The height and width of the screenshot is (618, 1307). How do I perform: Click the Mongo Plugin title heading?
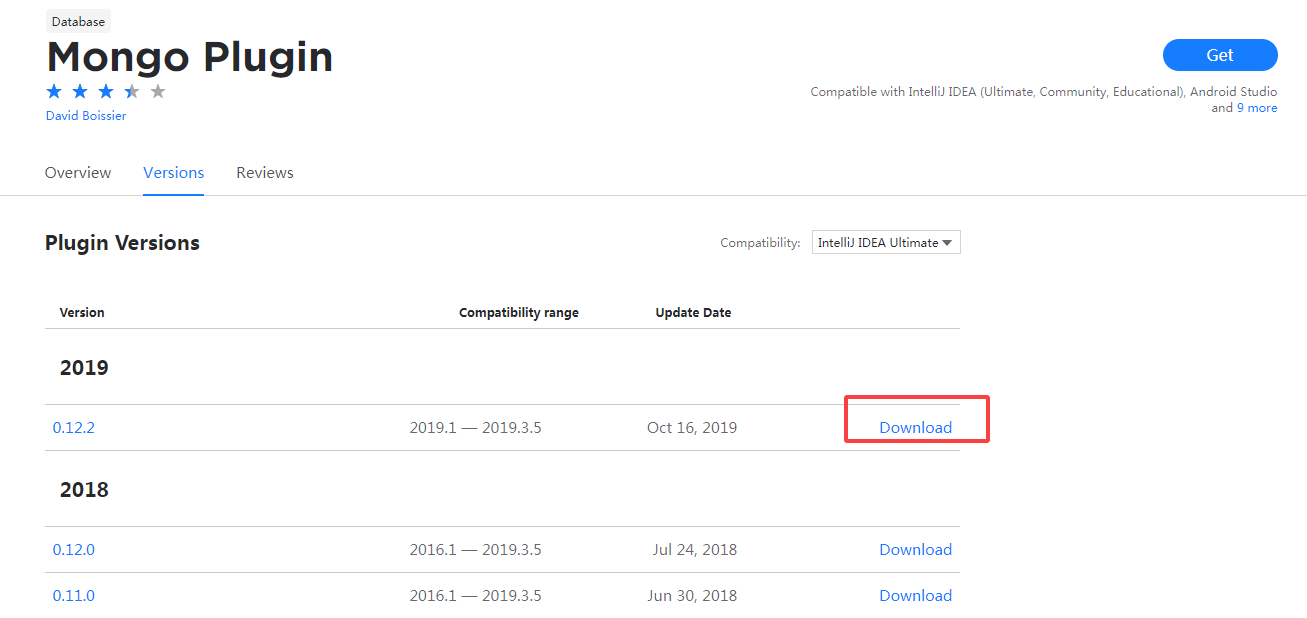190,57
